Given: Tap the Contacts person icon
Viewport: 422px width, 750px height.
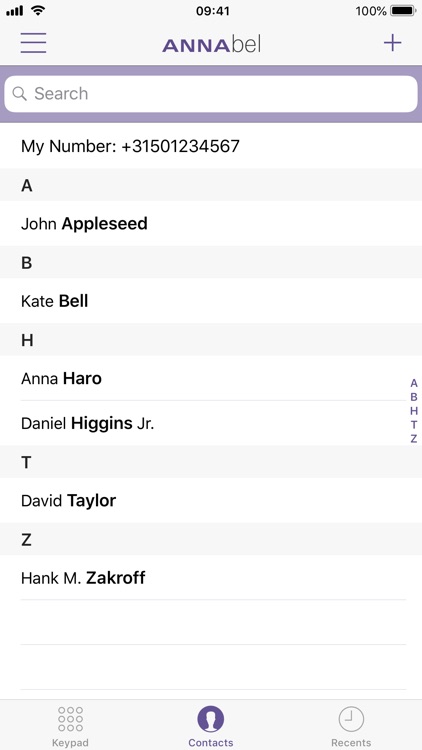Looking at the screenshot, I should pyautogui.click(x=211, y=719).
